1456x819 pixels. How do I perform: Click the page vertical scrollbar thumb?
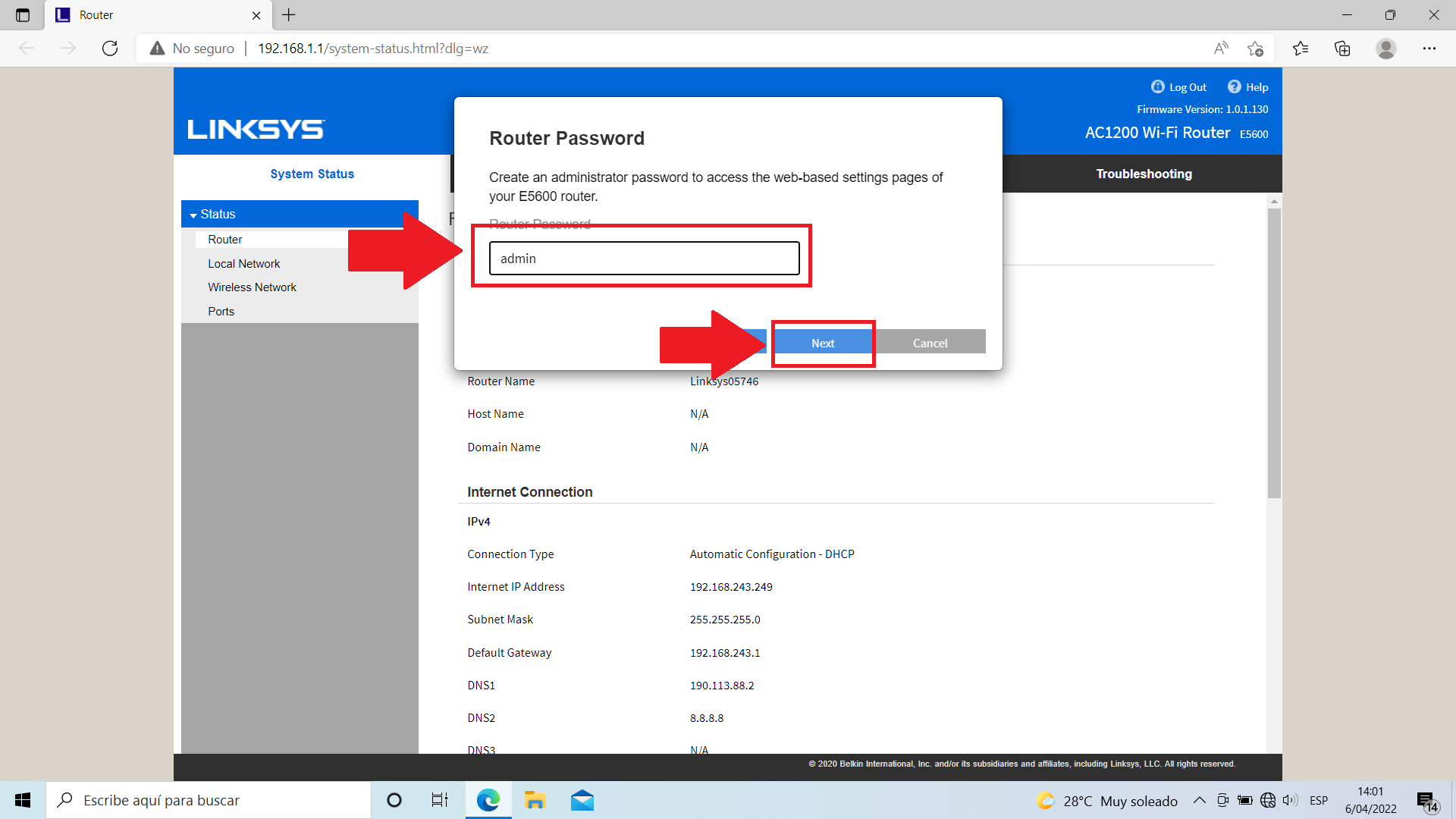pyautogui.click(x=1274, y=353)
